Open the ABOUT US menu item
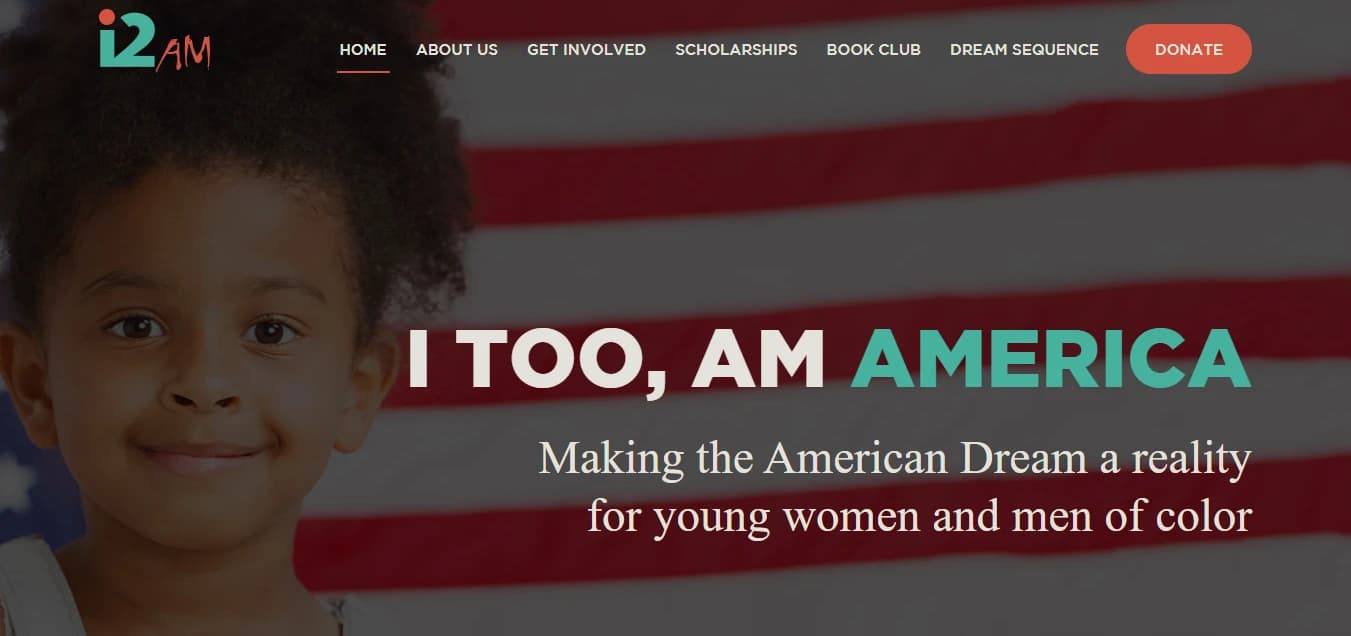This screenshot has width=1351, height=636. [457, 49]
